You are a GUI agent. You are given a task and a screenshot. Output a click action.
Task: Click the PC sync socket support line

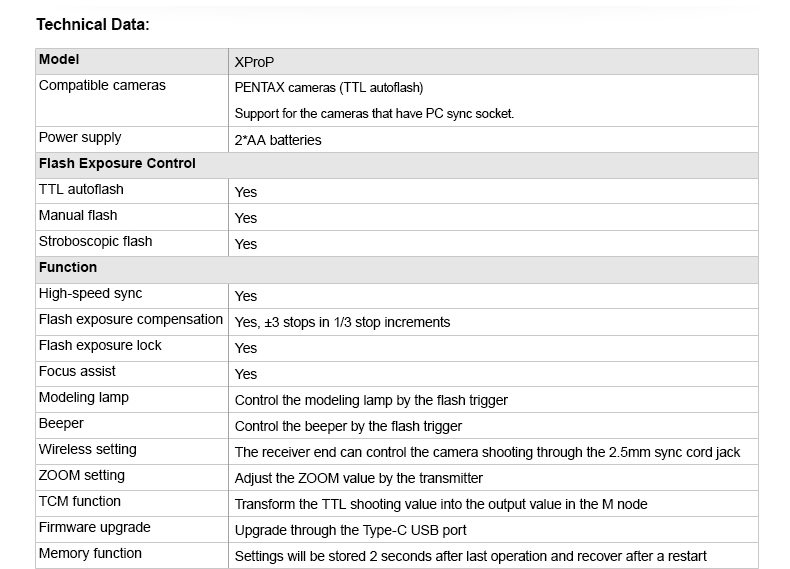(374, 114)
